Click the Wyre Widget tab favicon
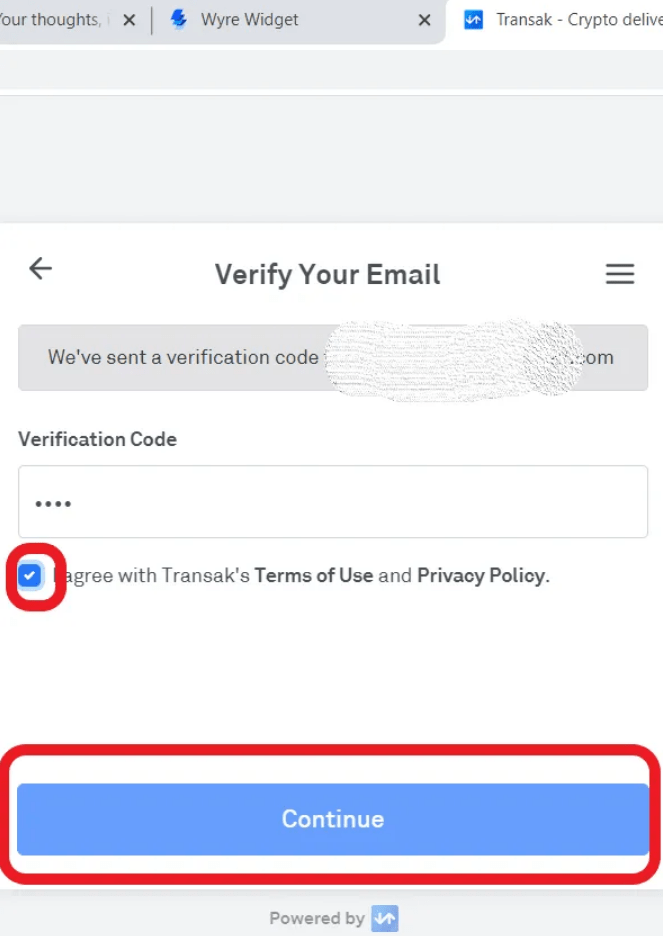The width and height of the screenshot is (663, 936). coord(180,19)
